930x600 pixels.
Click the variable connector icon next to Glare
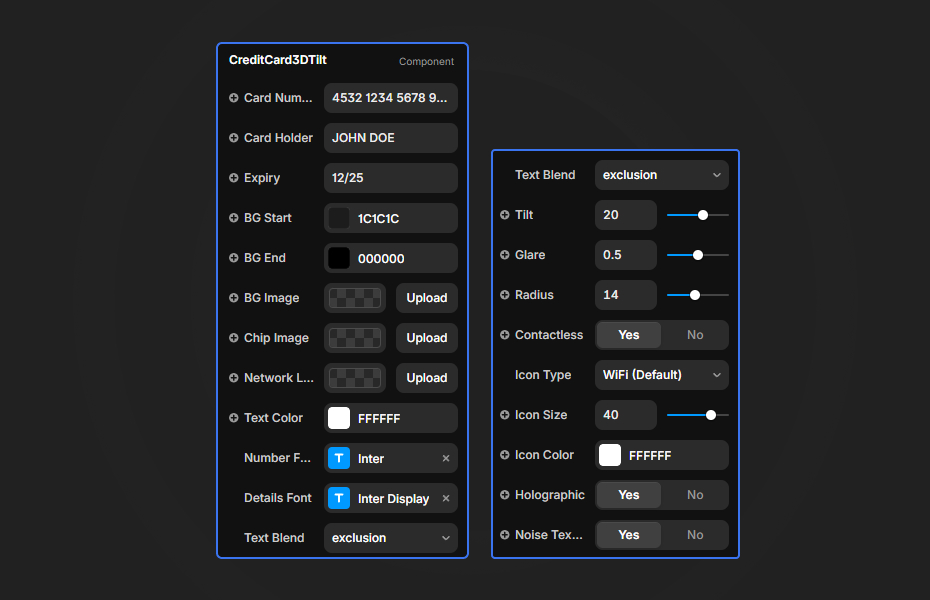pos(506,255)
